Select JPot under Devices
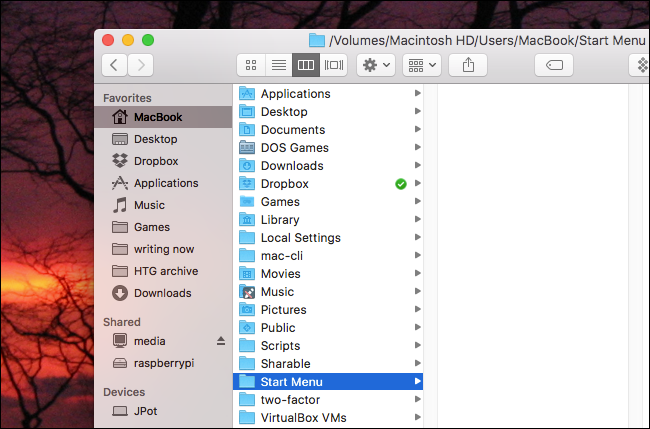This screenshot has height=429, width=650. tap(163, 411)
